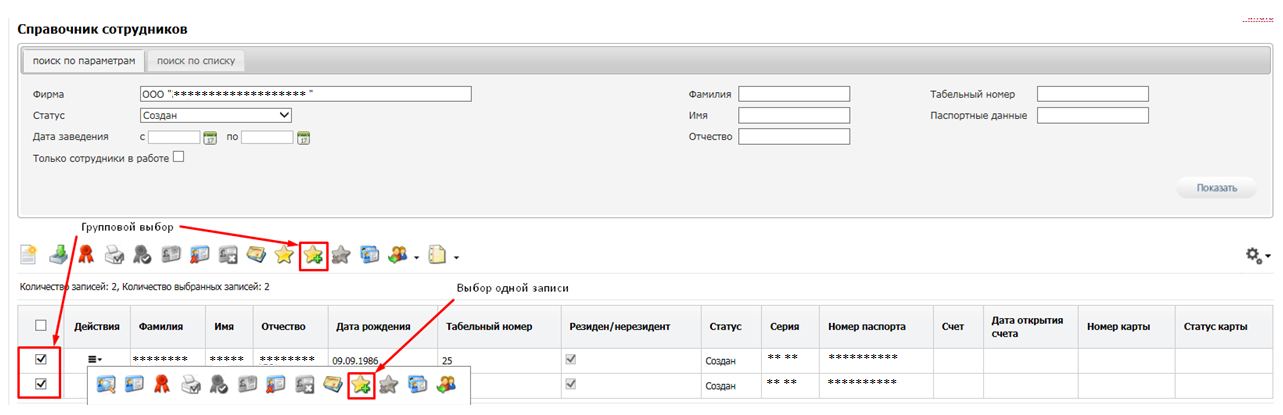Image resolution: width=1283 pixels, height=415 pixels.
Task: Open the calendar picker for the start date
Action: (x=210, y=138)
